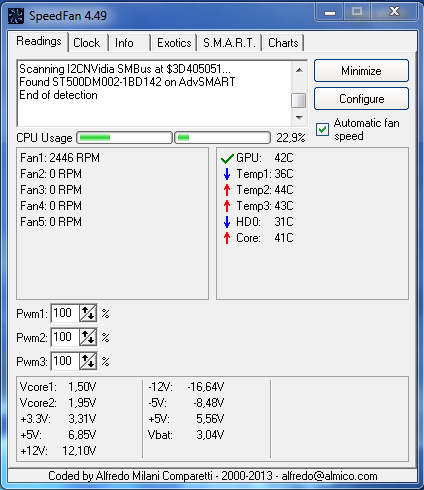Screen dimensions: 424x490
Task: Click the red up arrow beside Temp3
Action: point(227,206)
